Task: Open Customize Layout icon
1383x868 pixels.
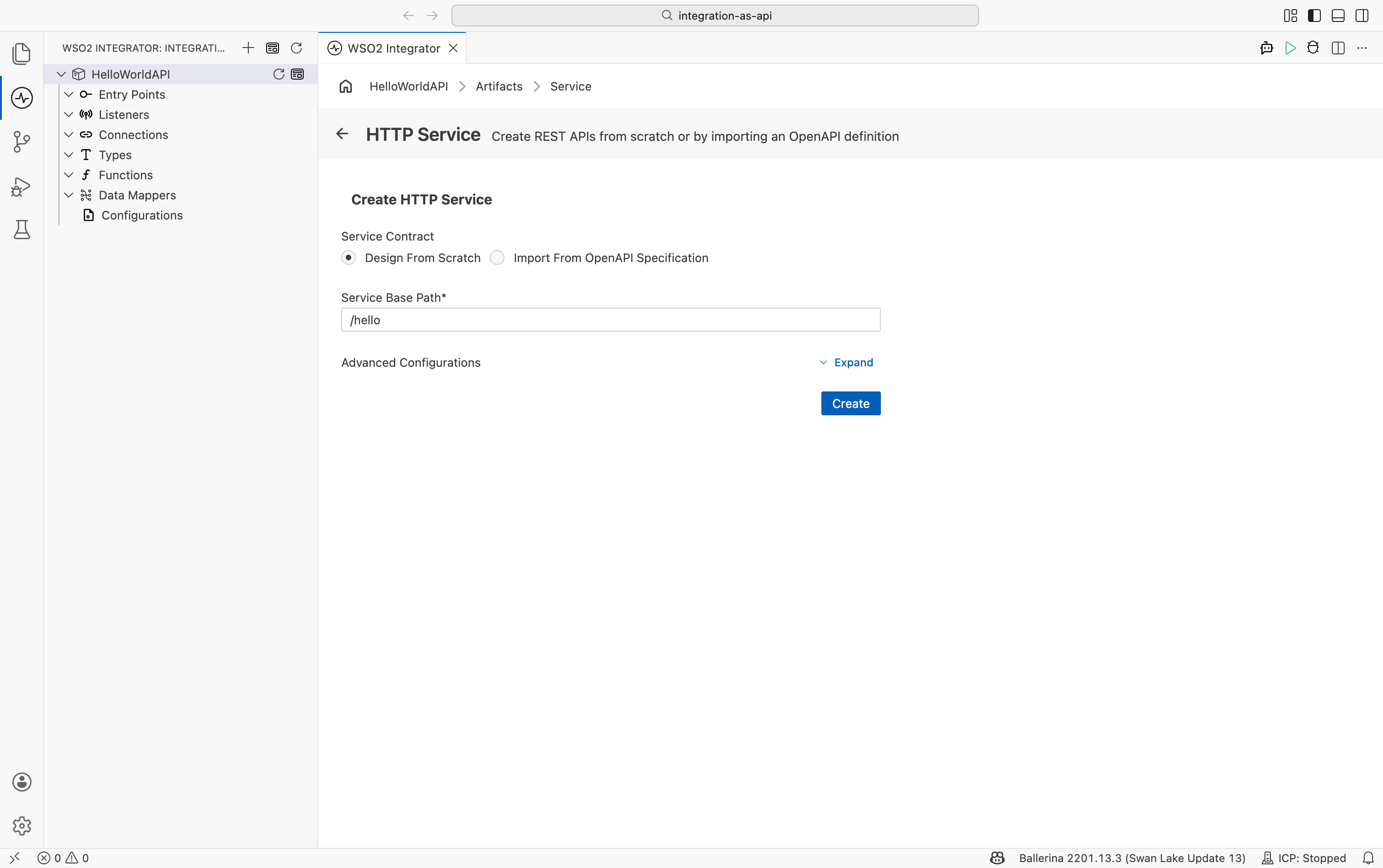Action: tap(1290, 16)
